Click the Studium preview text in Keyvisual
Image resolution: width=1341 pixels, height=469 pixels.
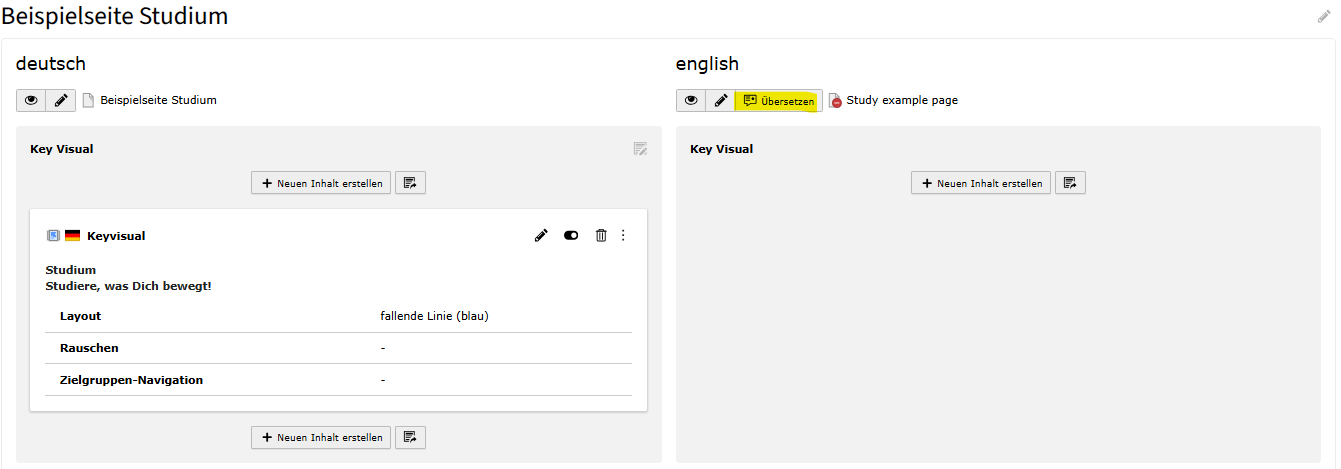(71, 270)
